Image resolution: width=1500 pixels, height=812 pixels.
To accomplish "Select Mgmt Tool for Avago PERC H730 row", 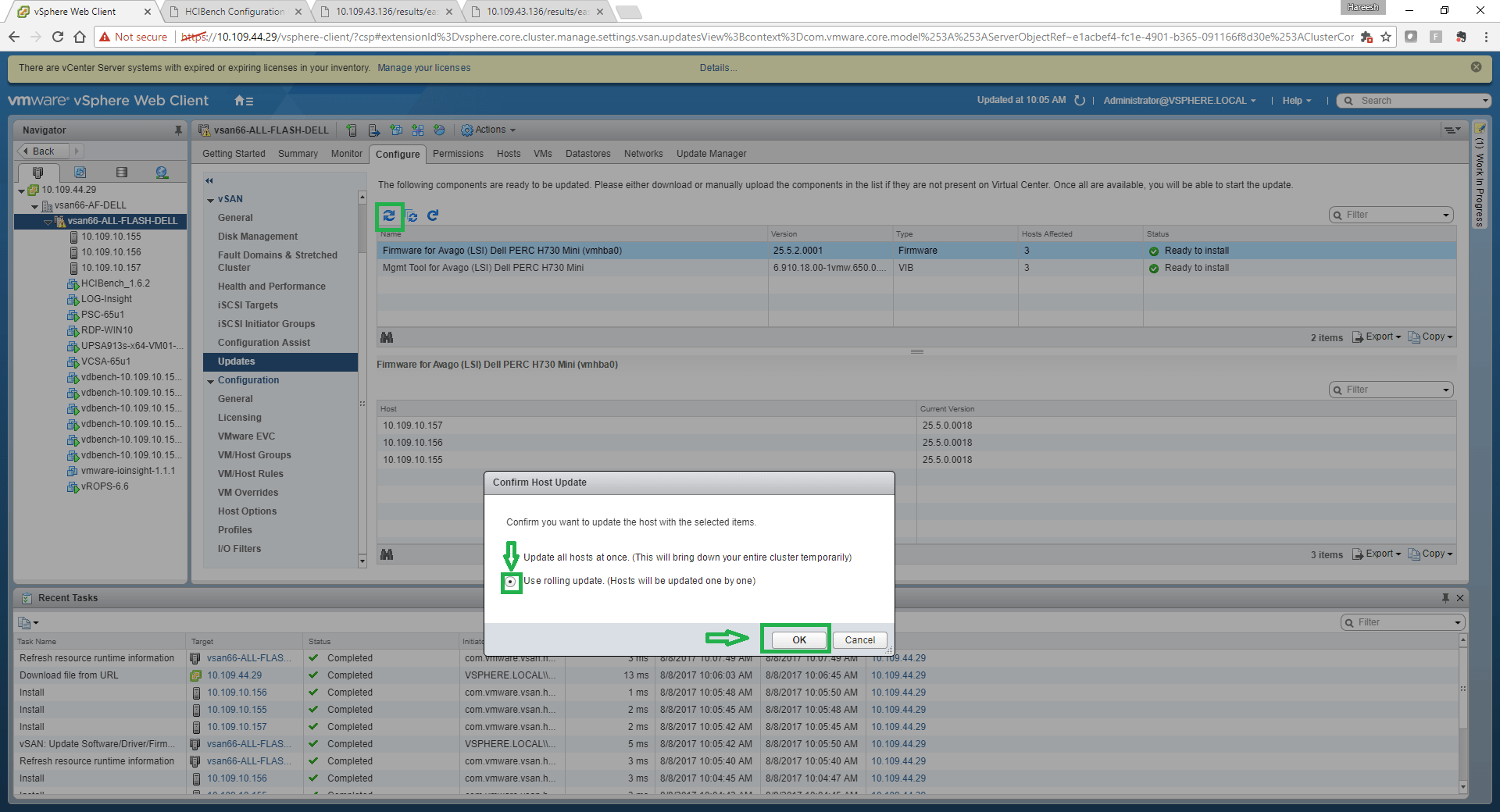I will tap(483, 268).
